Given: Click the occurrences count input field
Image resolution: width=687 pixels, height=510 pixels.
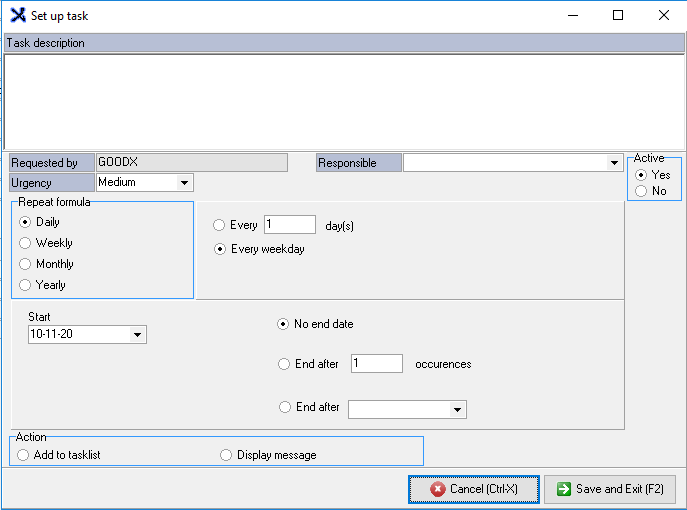Looking at the screenshot, I should [x=376, y=364].
